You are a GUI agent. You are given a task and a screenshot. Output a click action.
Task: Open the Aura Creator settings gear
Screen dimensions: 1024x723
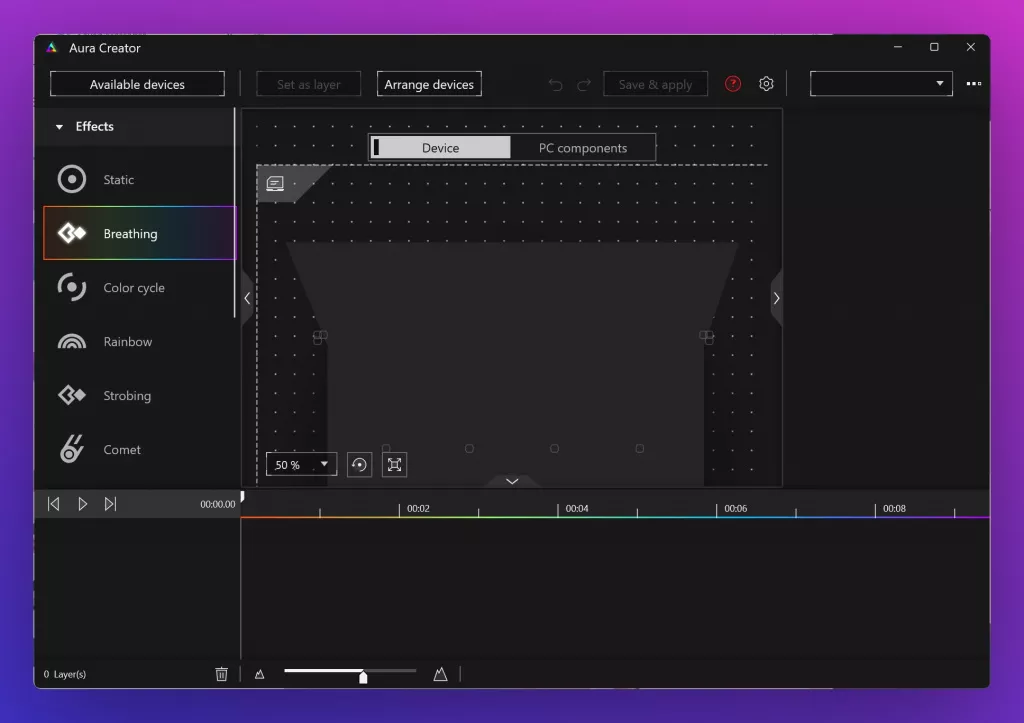766,84
